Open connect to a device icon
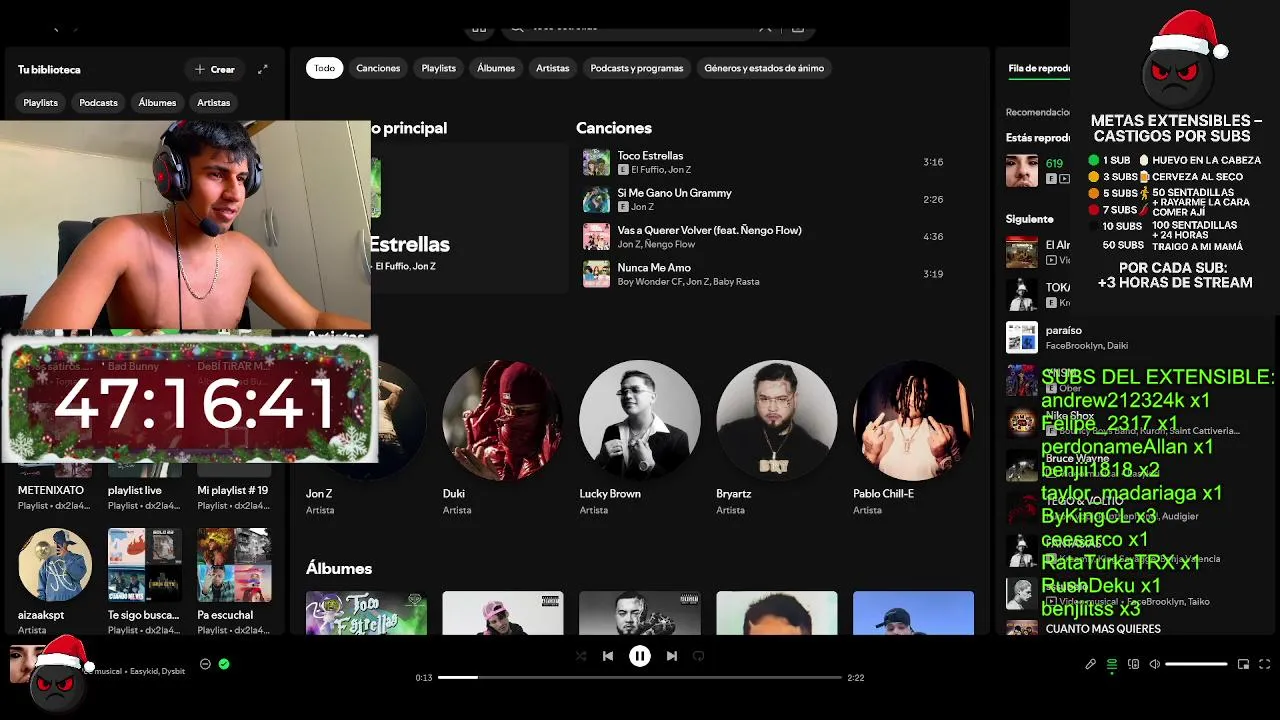This screenshot has height=720, width=1280. tap(1133, 664)
